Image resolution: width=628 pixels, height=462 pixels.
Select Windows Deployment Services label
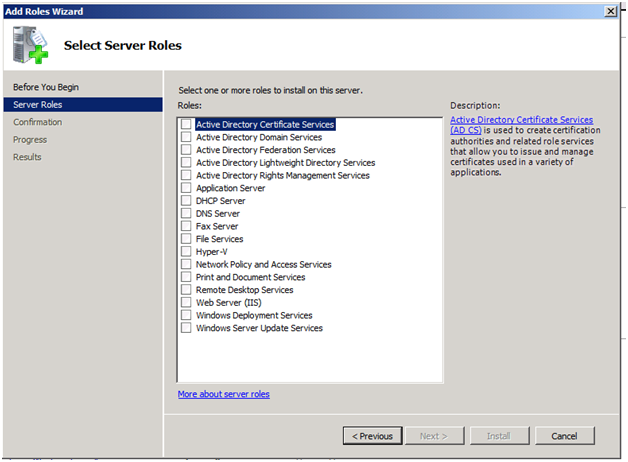[254, 315]
